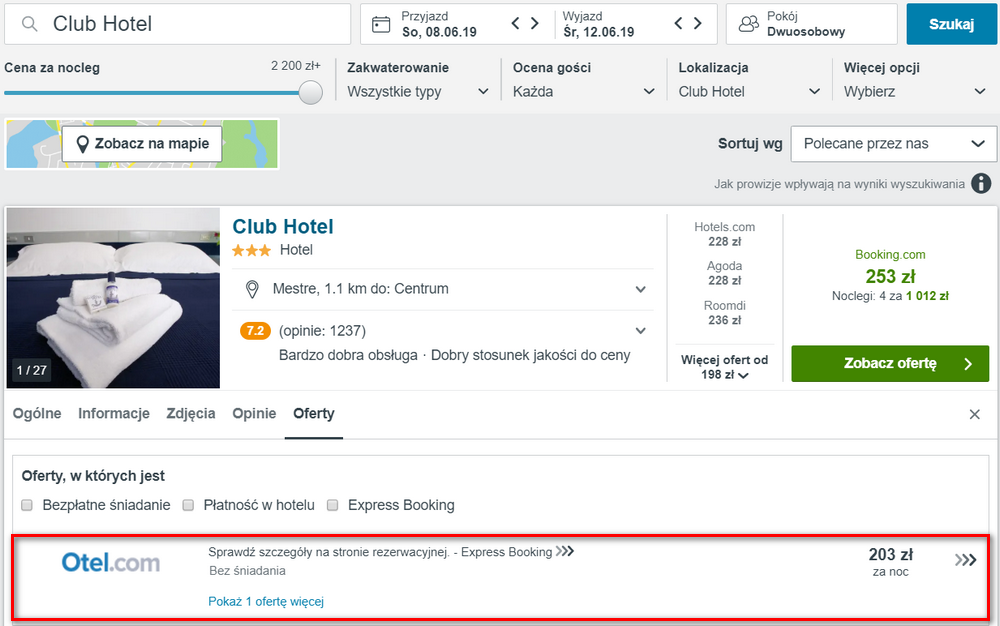Click the Otel.com logo
Screen dimensions: 1000x626
[x=111, y=562]
